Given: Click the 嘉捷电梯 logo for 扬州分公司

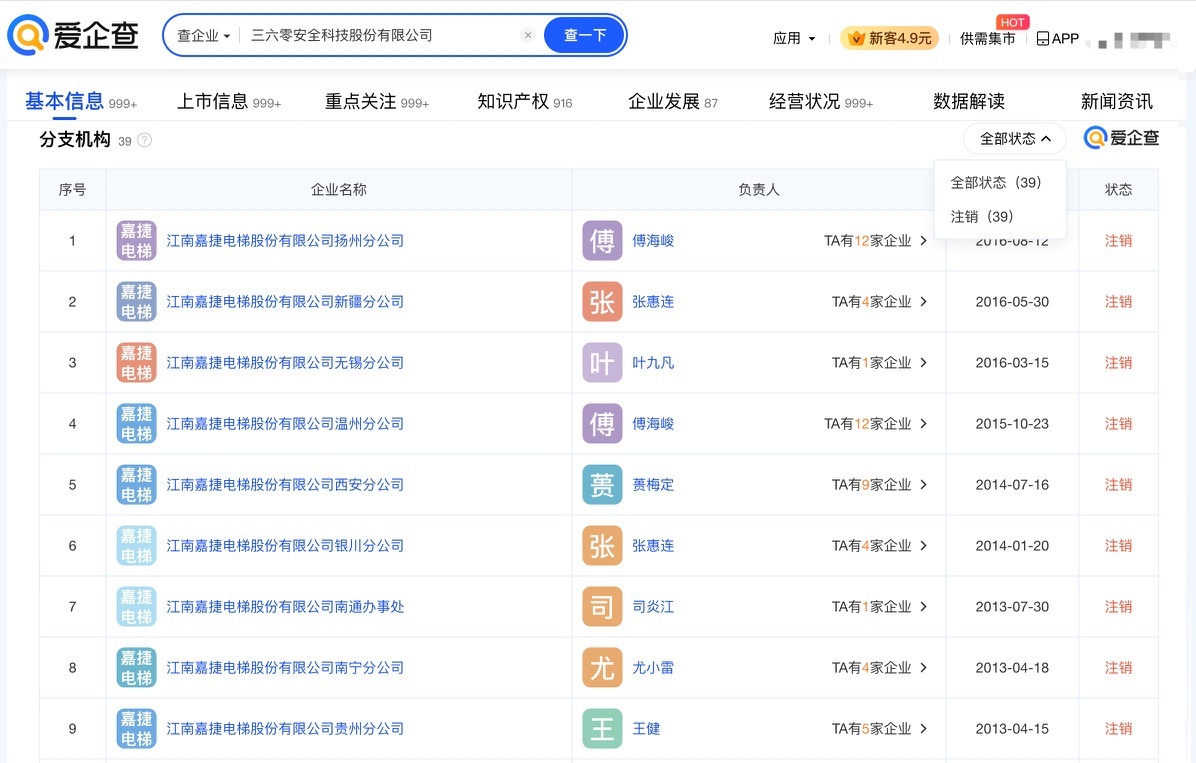Looking at the screenshot, I should (x=136, y=241).
